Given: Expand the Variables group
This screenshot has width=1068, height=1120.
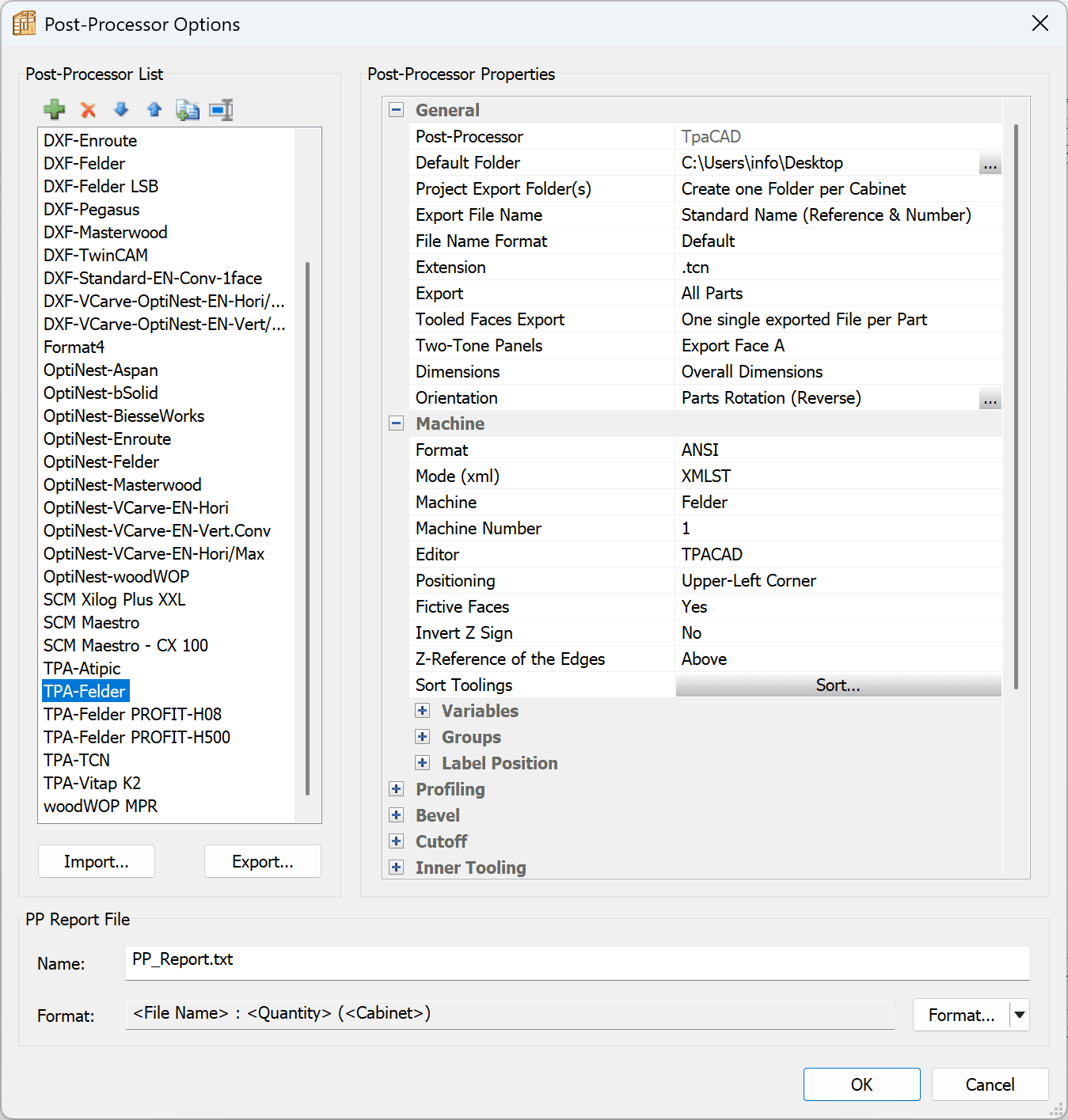Looking at the screenshot, I should [423, 711].
